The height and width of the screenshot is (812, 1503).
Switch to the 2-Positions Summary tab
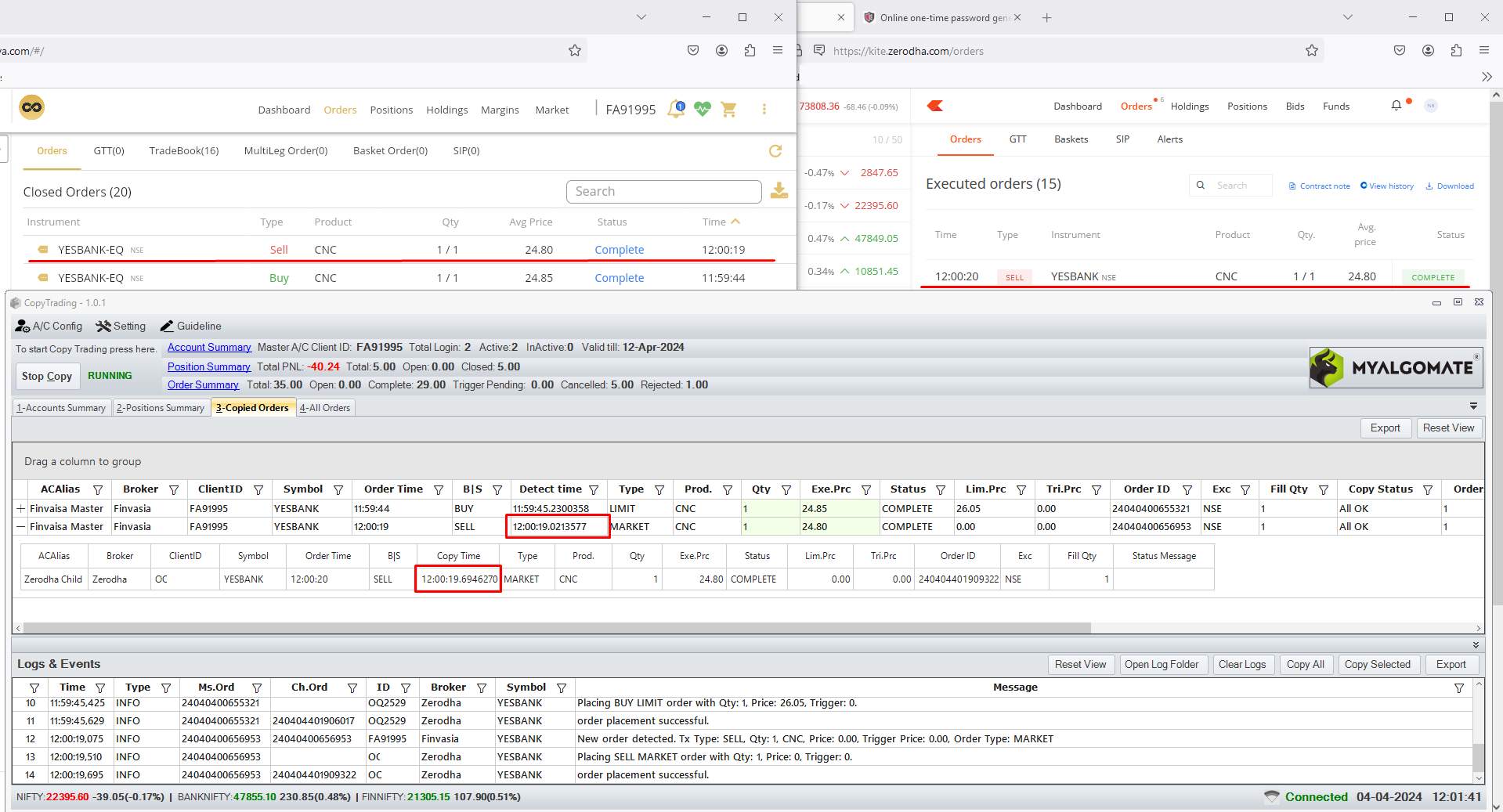[161, 407]
